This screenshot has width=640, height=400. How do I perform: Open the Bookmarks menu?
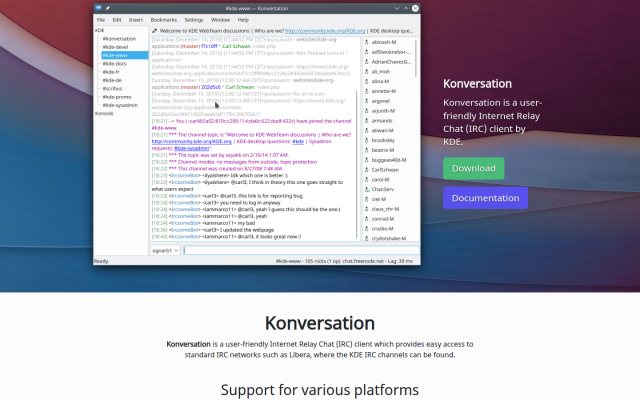[x=164, y=20]
